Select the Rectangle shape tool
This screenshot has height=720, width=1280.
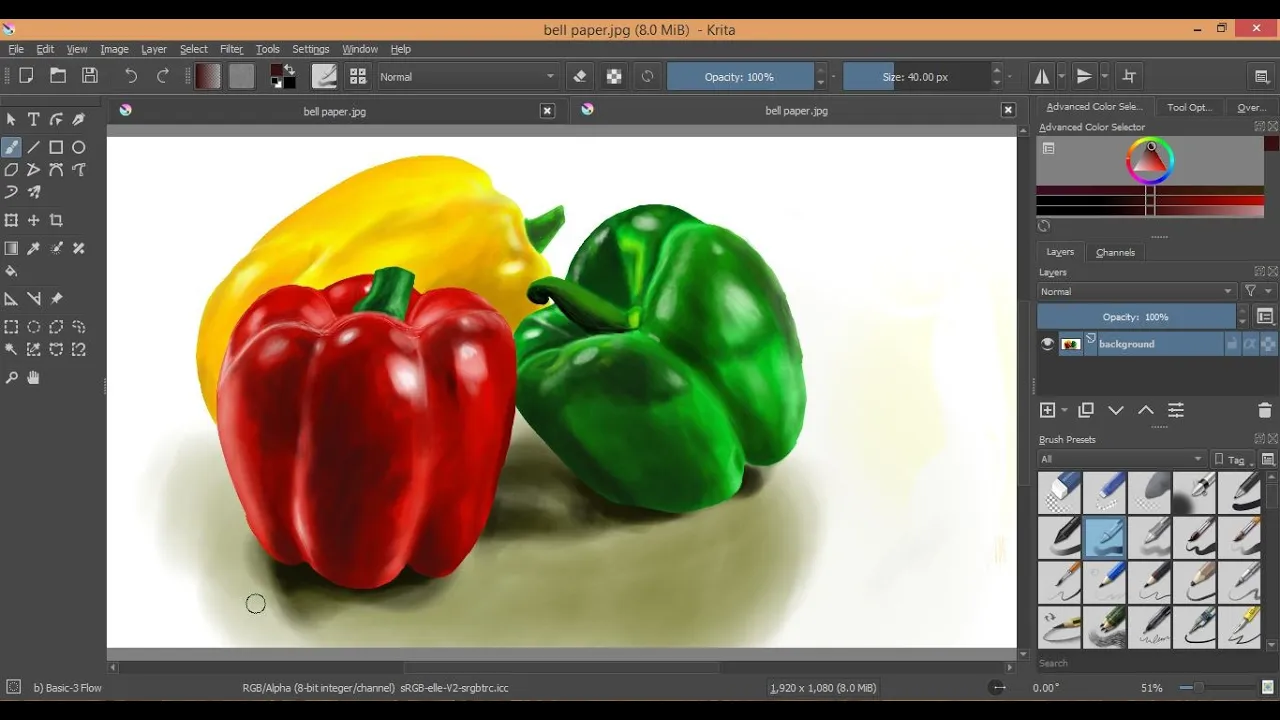tap(56, 147)
